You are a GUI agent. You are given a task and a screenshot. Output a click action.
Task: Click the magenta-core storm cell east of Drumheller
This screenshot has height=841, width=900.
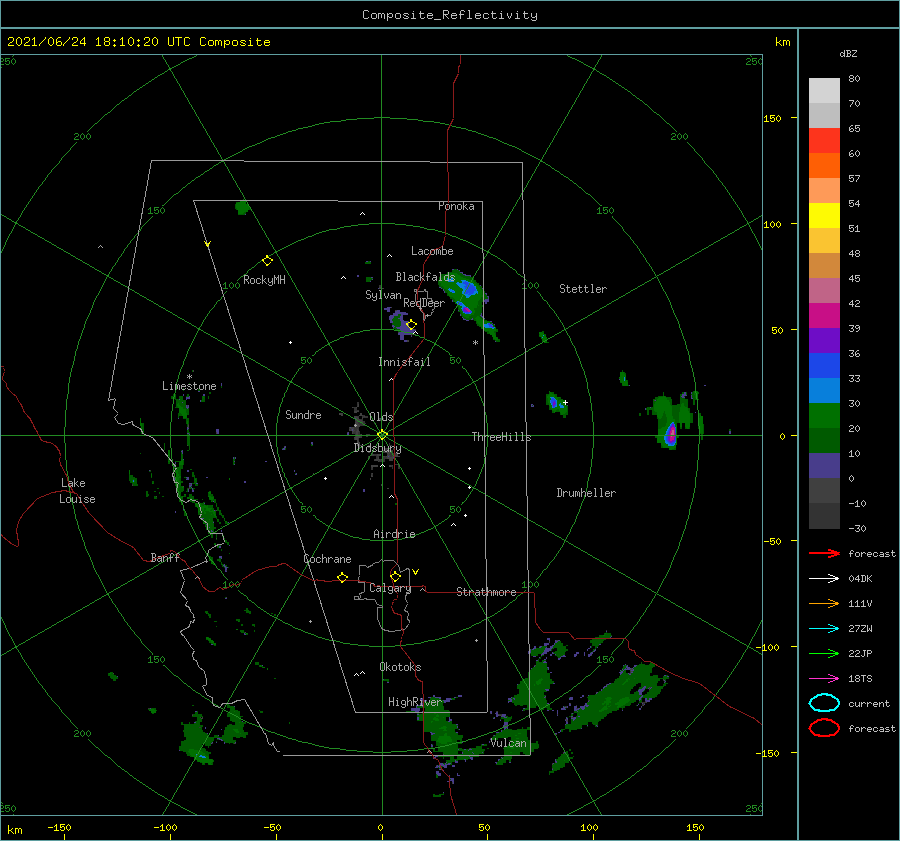[670, 435]
